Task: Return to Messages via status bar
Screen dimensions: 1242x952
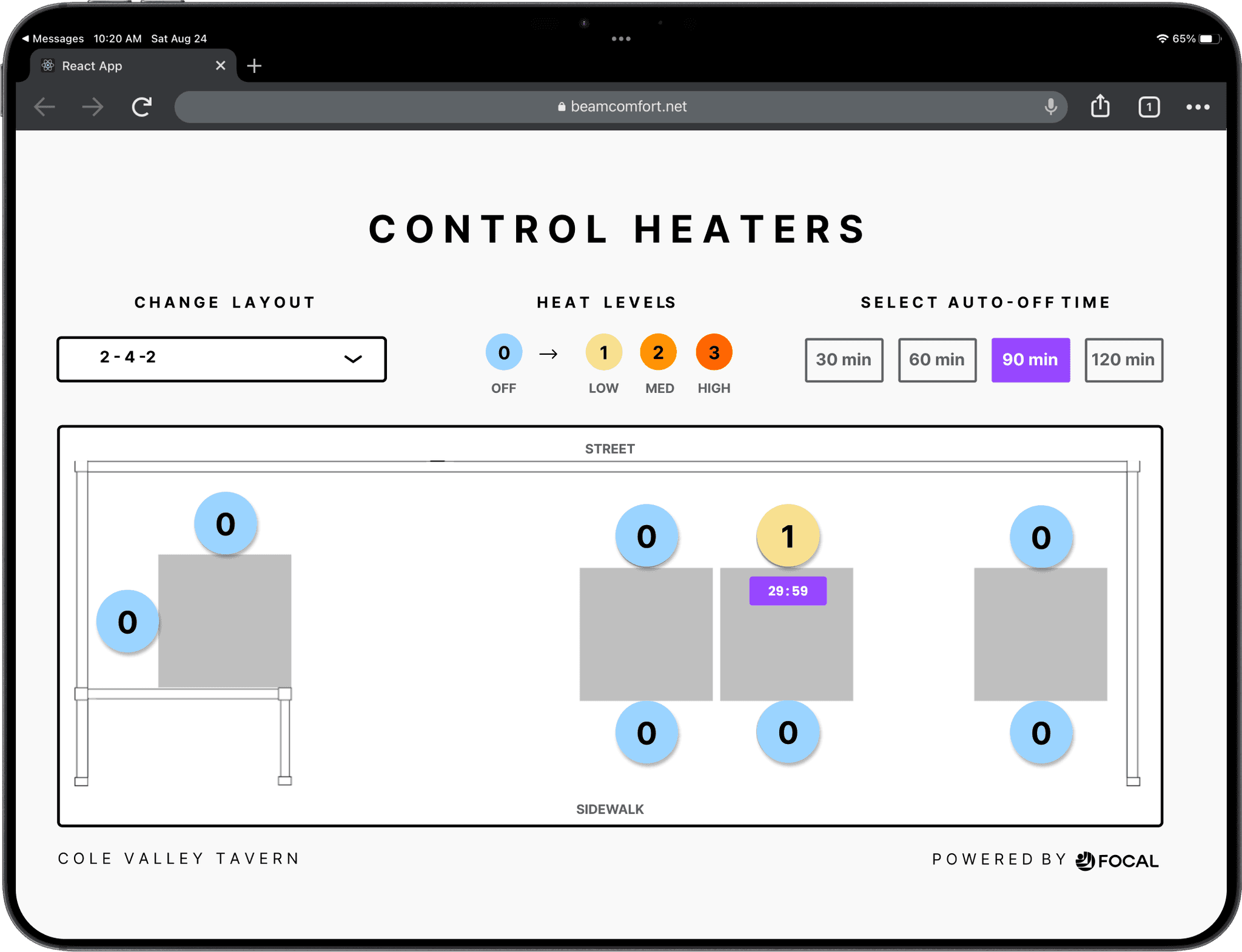Action: (53, 39)
